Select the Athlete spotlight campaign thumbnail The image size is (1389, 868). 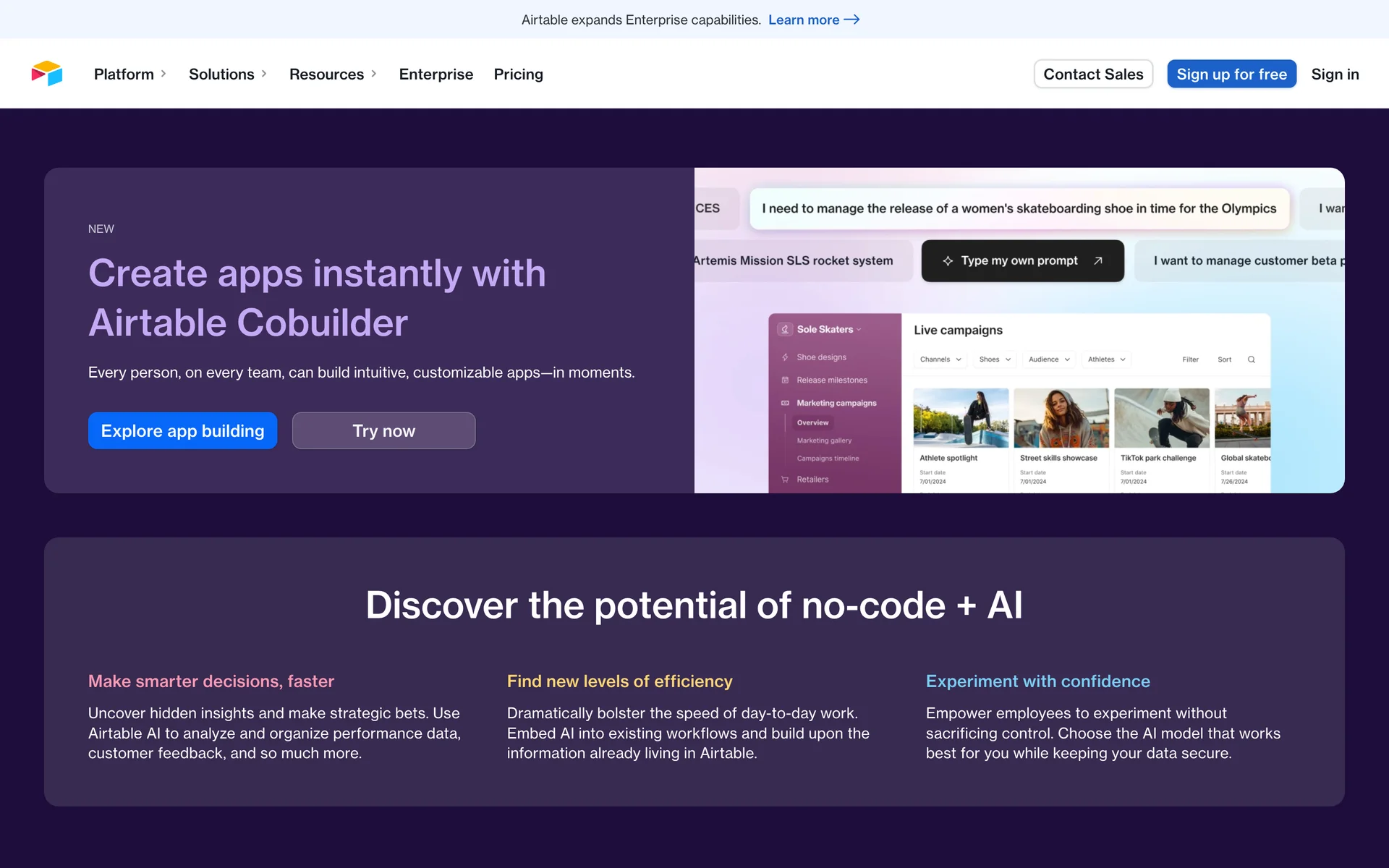tap(960, 417)
